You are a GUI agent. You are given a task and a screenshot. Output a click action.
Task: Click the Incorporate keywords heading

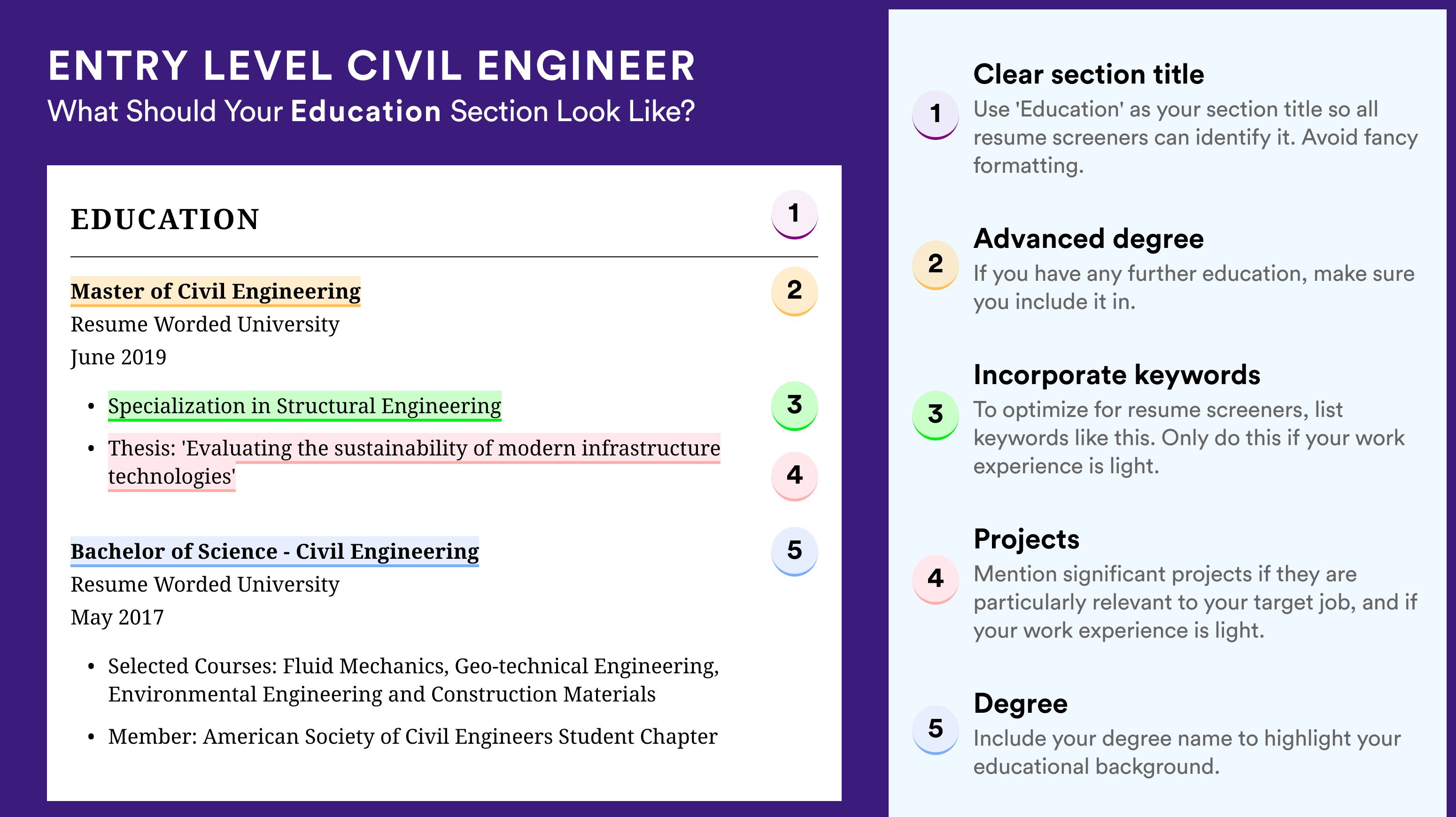tap(1117, 375)
